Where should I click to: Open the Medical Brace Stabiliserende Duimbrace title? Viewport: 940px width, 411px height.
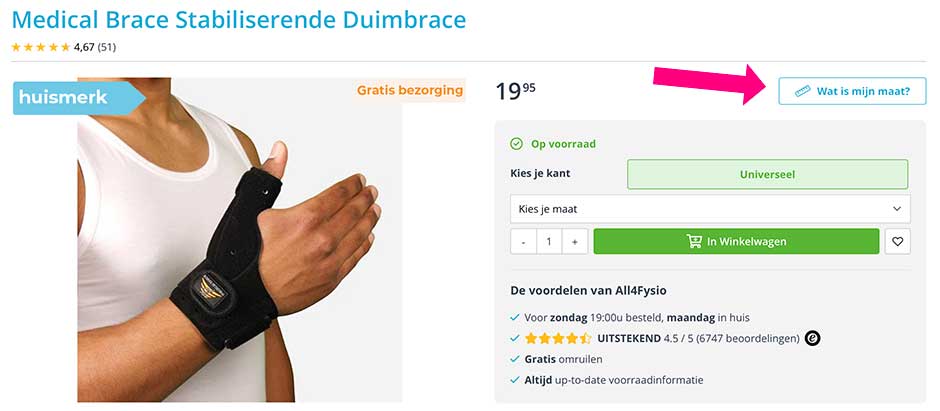tap(239, 20)
